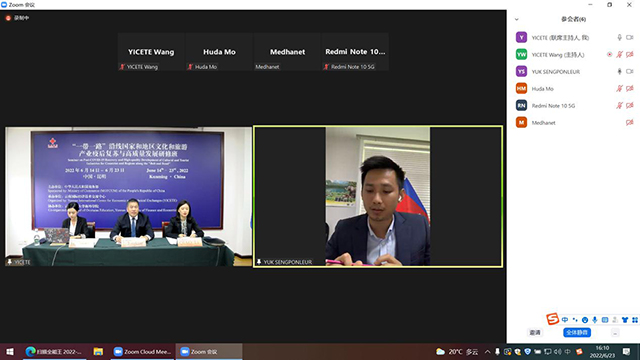Viewport: 640px width, 360px height.
Task: Click green YW avatar
Action: point(521,54)
